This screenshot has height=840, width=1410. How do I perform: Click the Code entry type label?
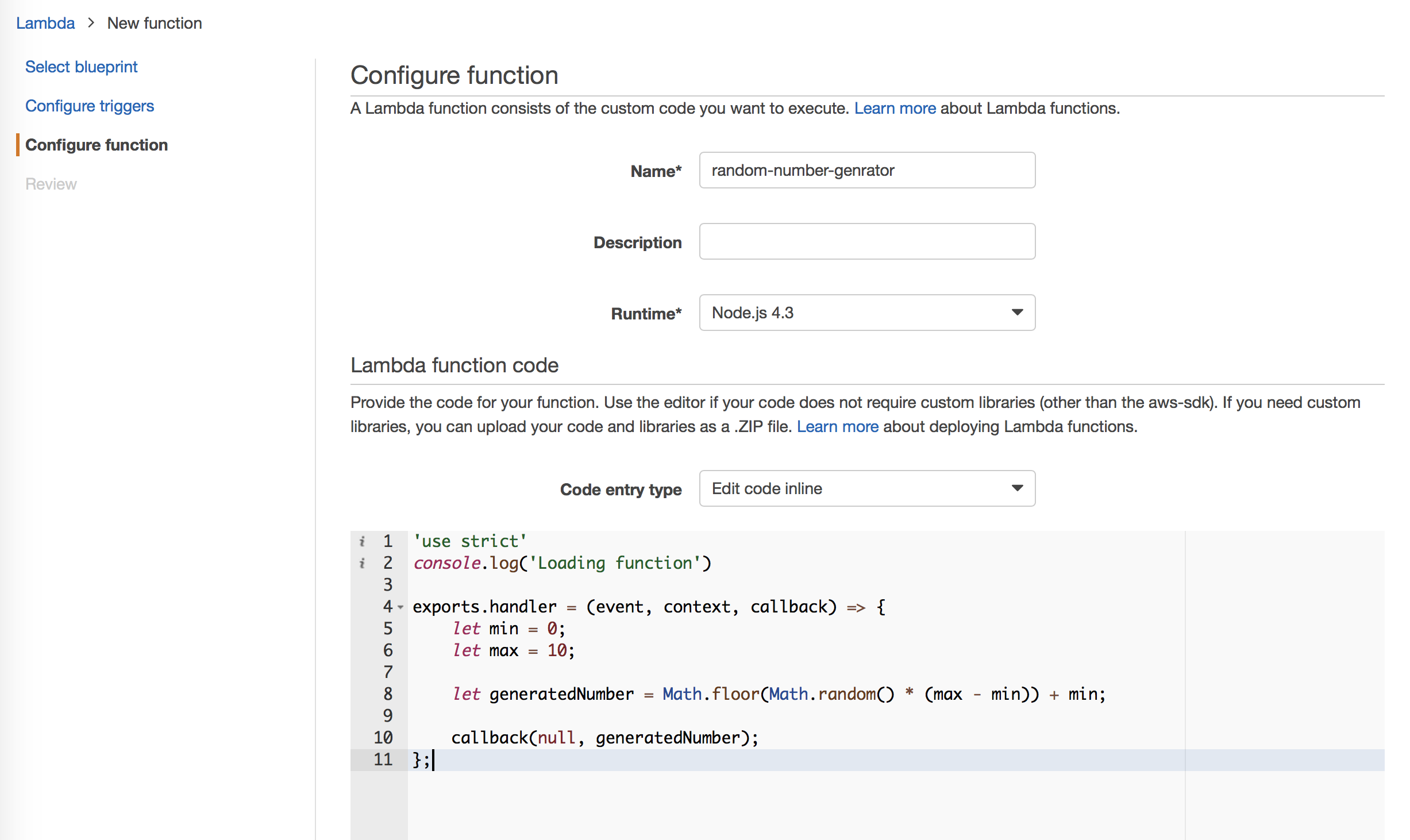[621, 490]
